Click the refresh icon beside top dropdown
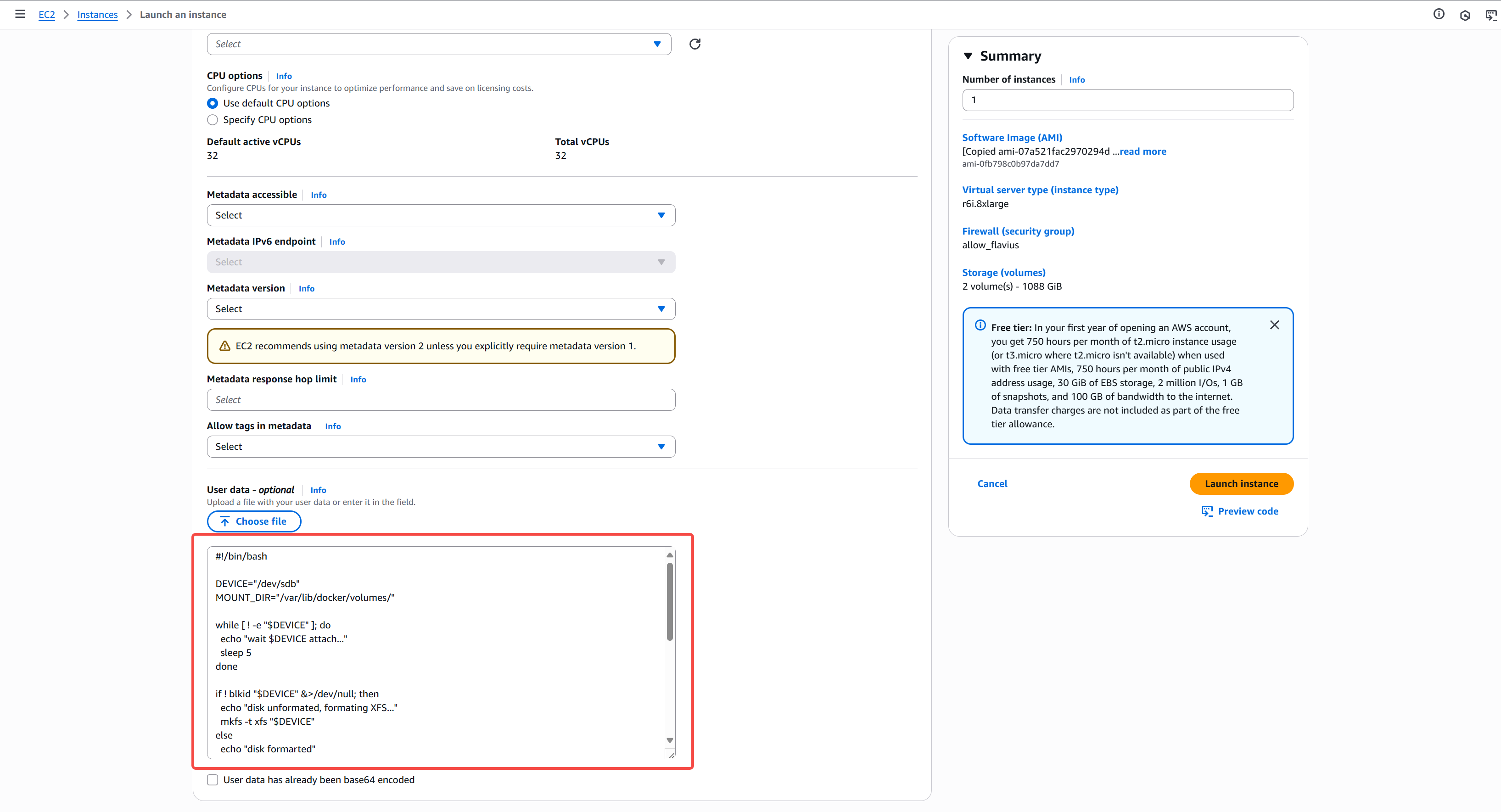 pos(694,44)
